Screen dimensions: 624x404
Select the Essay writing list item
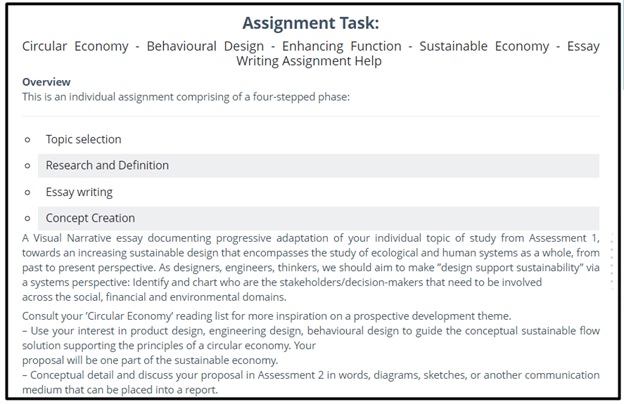pos(79,192)
